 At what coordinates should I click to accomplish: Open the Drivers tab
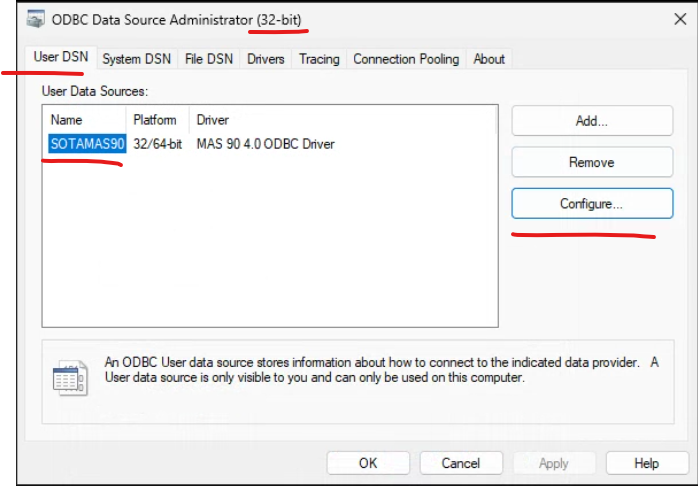266,59
